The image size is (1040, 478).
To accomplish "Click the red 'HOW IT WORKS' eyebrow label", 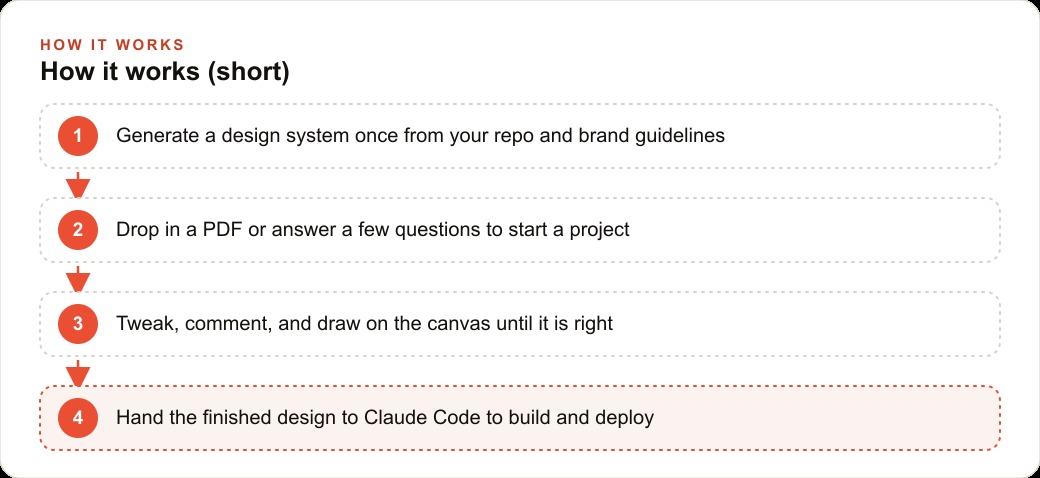I will coord(112,45).
